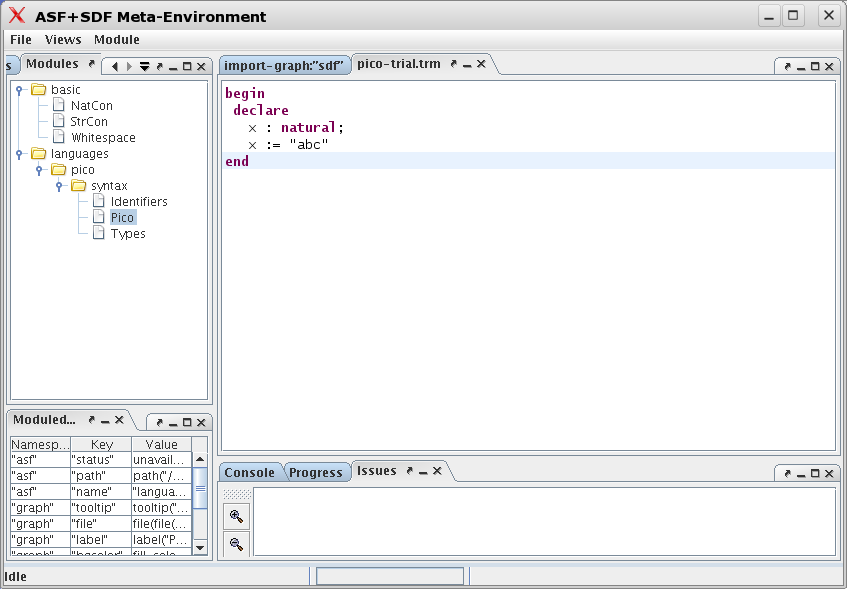Switch to the Progress tab
The image size is (847, 589).
[317, 472]
